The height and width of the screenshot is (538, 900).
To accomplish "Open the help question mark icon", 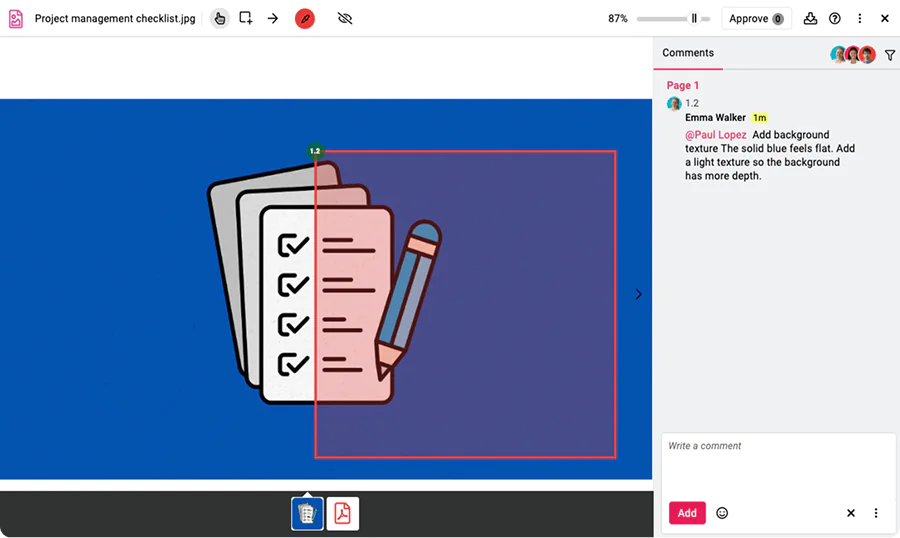I will pyautogui.click(x=835, y=18).
